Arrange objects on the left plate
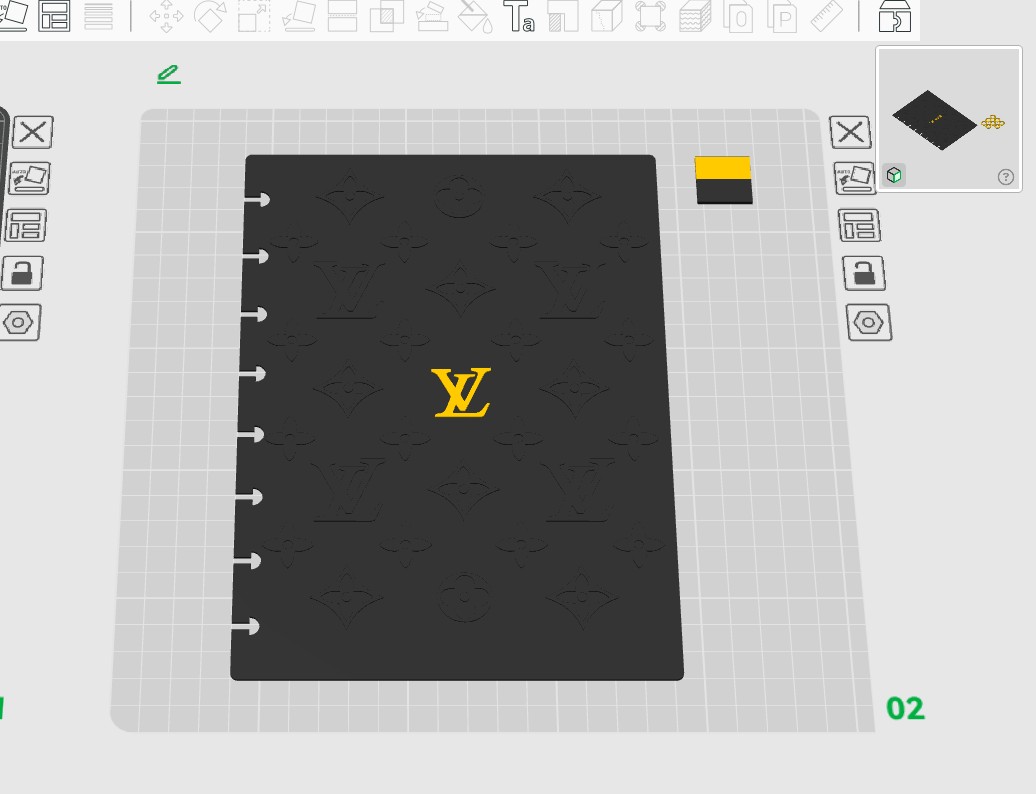The height and width of the screenshot is (794, 1036). (26, 226)
